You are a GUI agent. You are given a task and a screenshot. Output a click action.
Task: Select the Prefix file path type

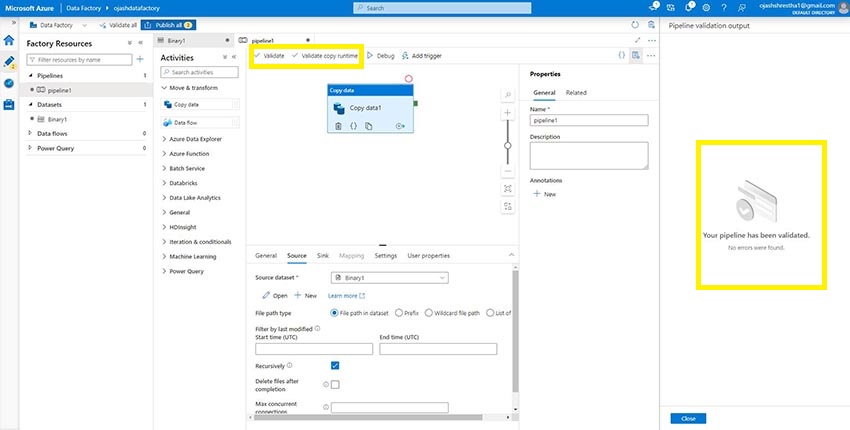pos(399,313)
